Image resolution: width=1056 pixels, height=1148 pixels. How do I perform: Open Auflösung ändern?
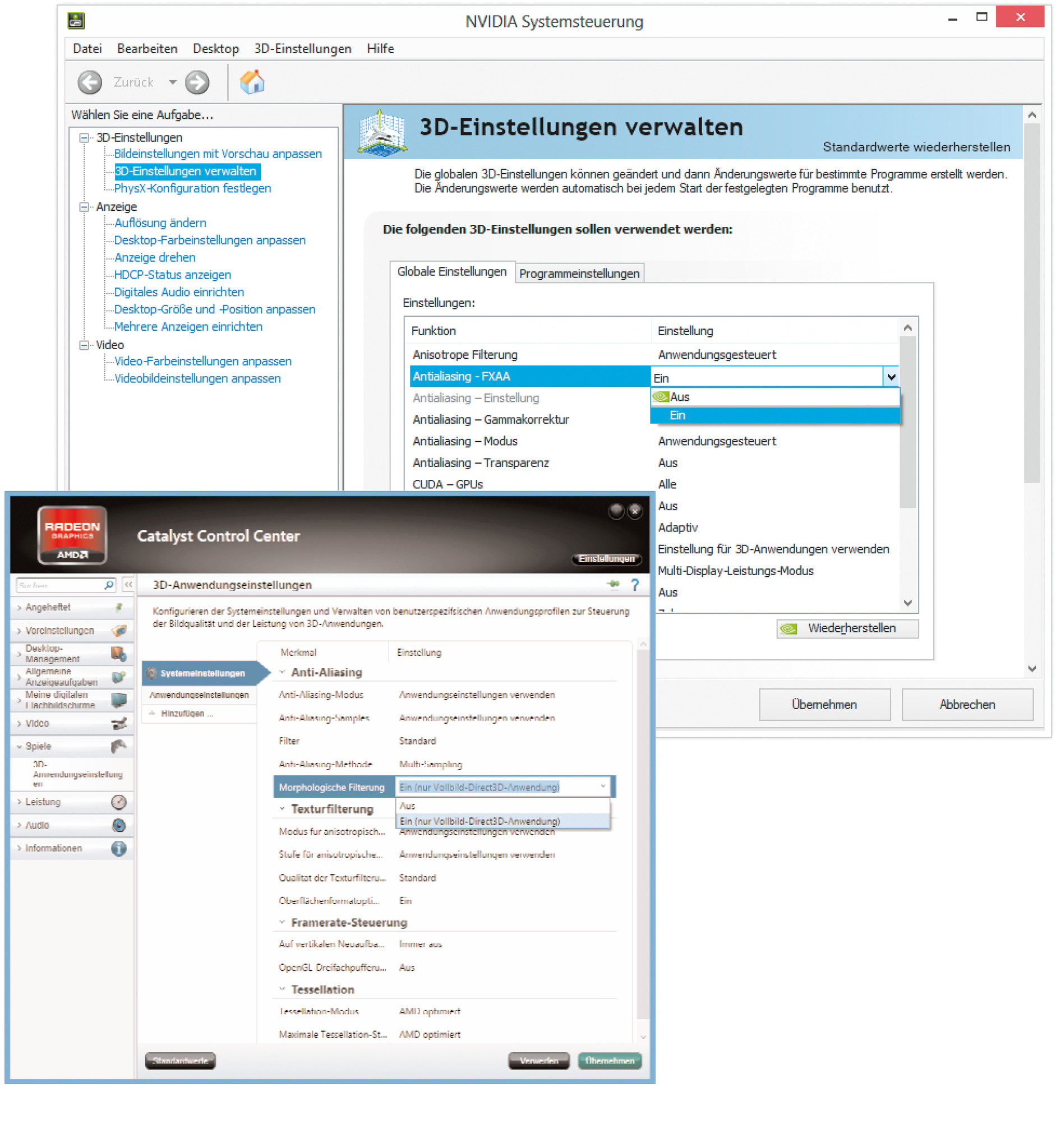(x=160, y=223)
